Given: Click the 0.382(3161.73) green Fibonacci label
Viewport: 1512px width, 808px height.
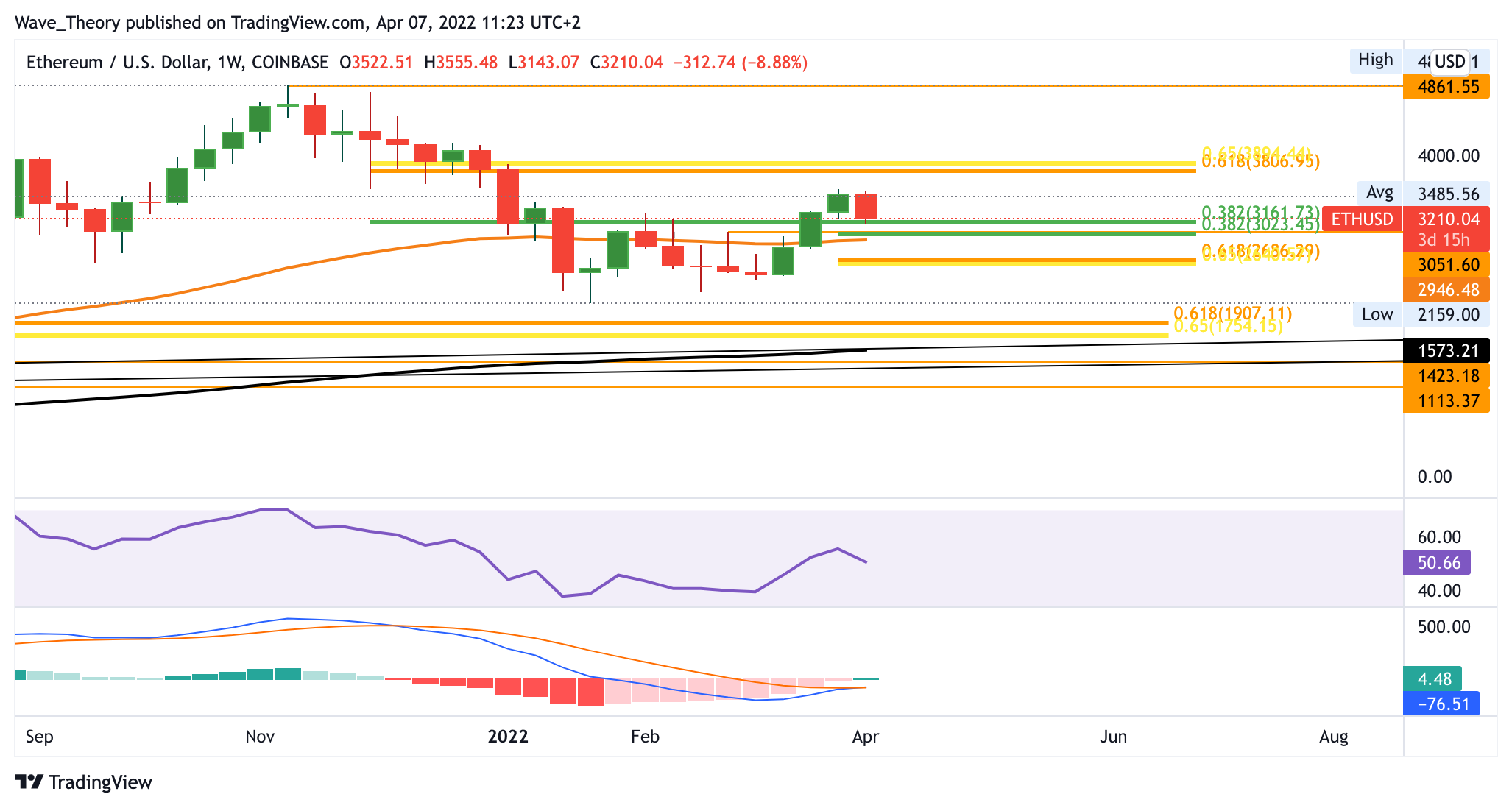Looking at the screenshot, I should click(x=1260, y=213).
